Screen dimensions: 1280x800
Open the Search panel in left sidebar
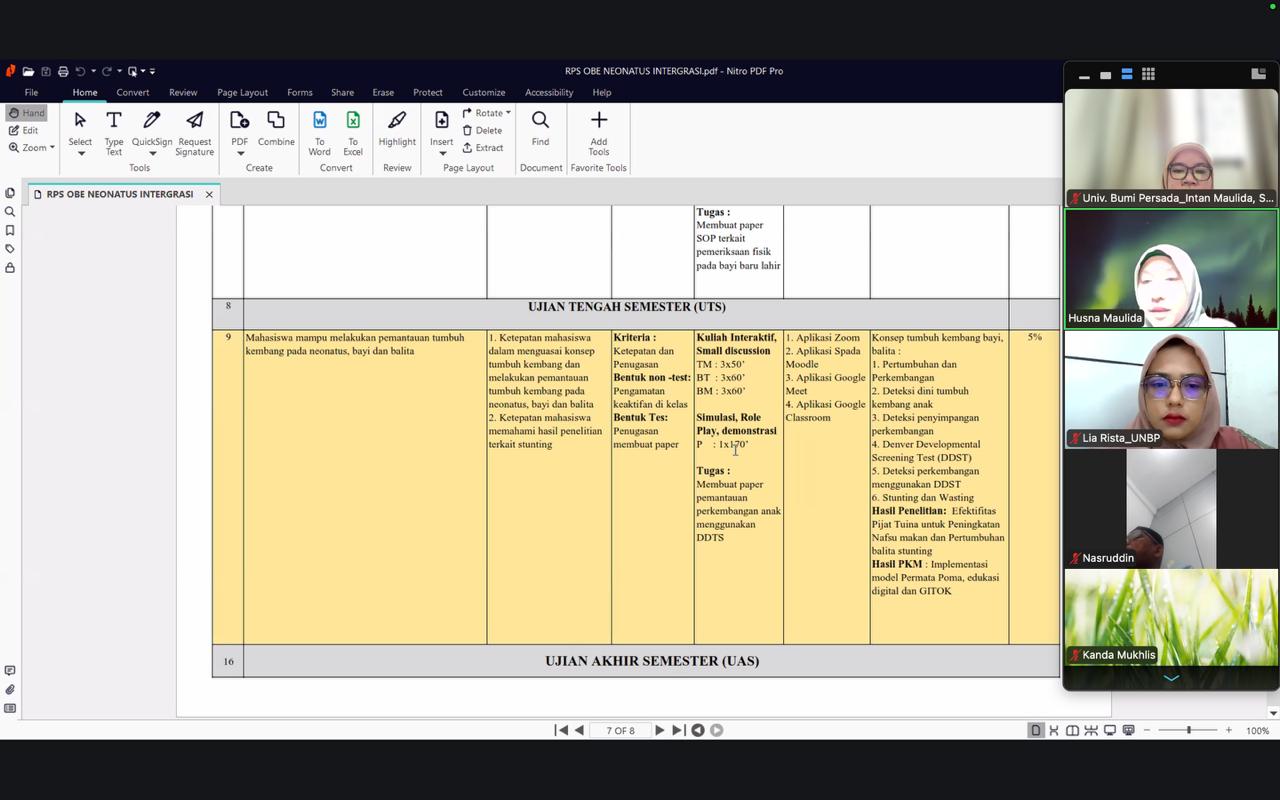[10, 212]
